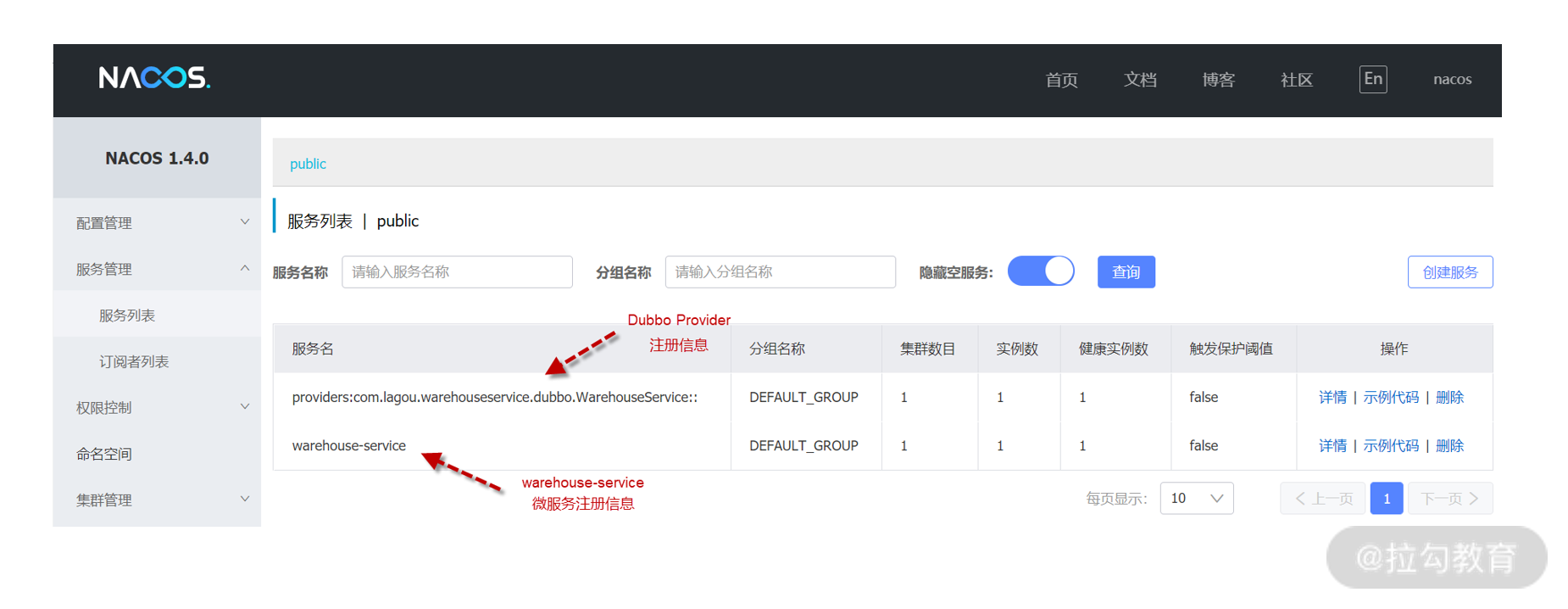Go to 文档 in the top navigation
The height and width of the screenshot is (609, 1568).
(1140, 80)
